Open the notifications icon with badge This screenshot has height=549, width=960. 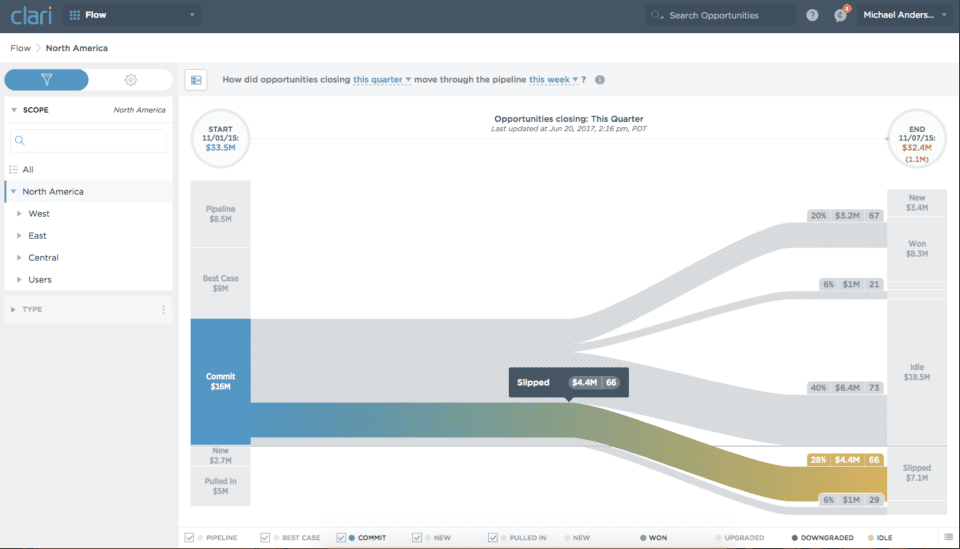[840, 15]
